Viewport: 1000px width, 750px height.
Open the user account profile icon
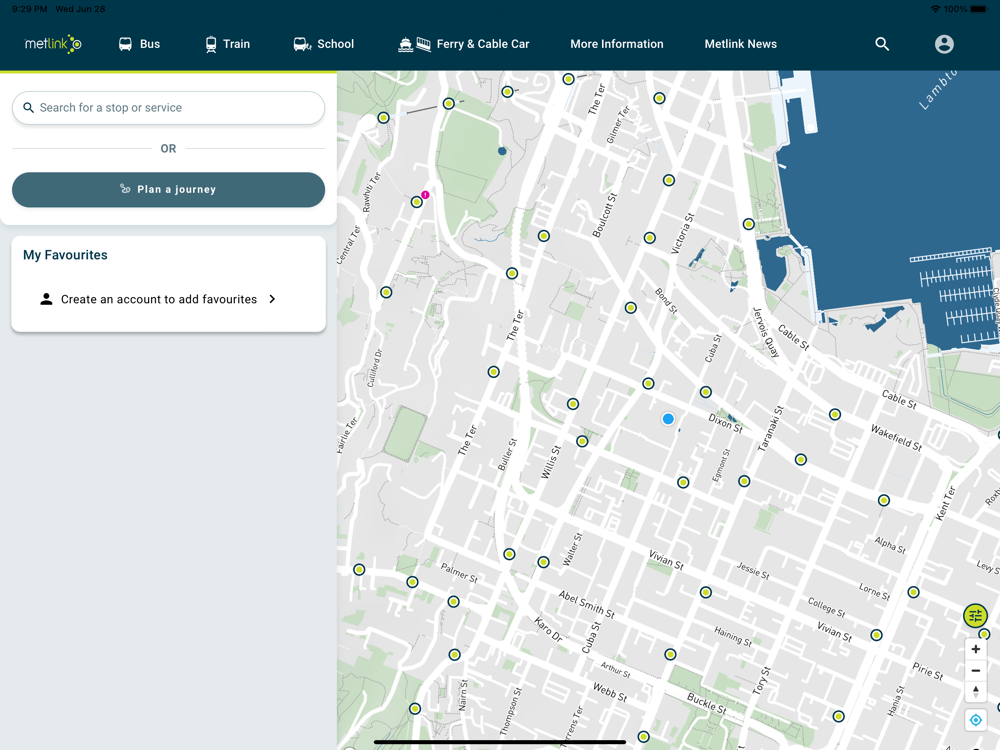click(944, 44)
